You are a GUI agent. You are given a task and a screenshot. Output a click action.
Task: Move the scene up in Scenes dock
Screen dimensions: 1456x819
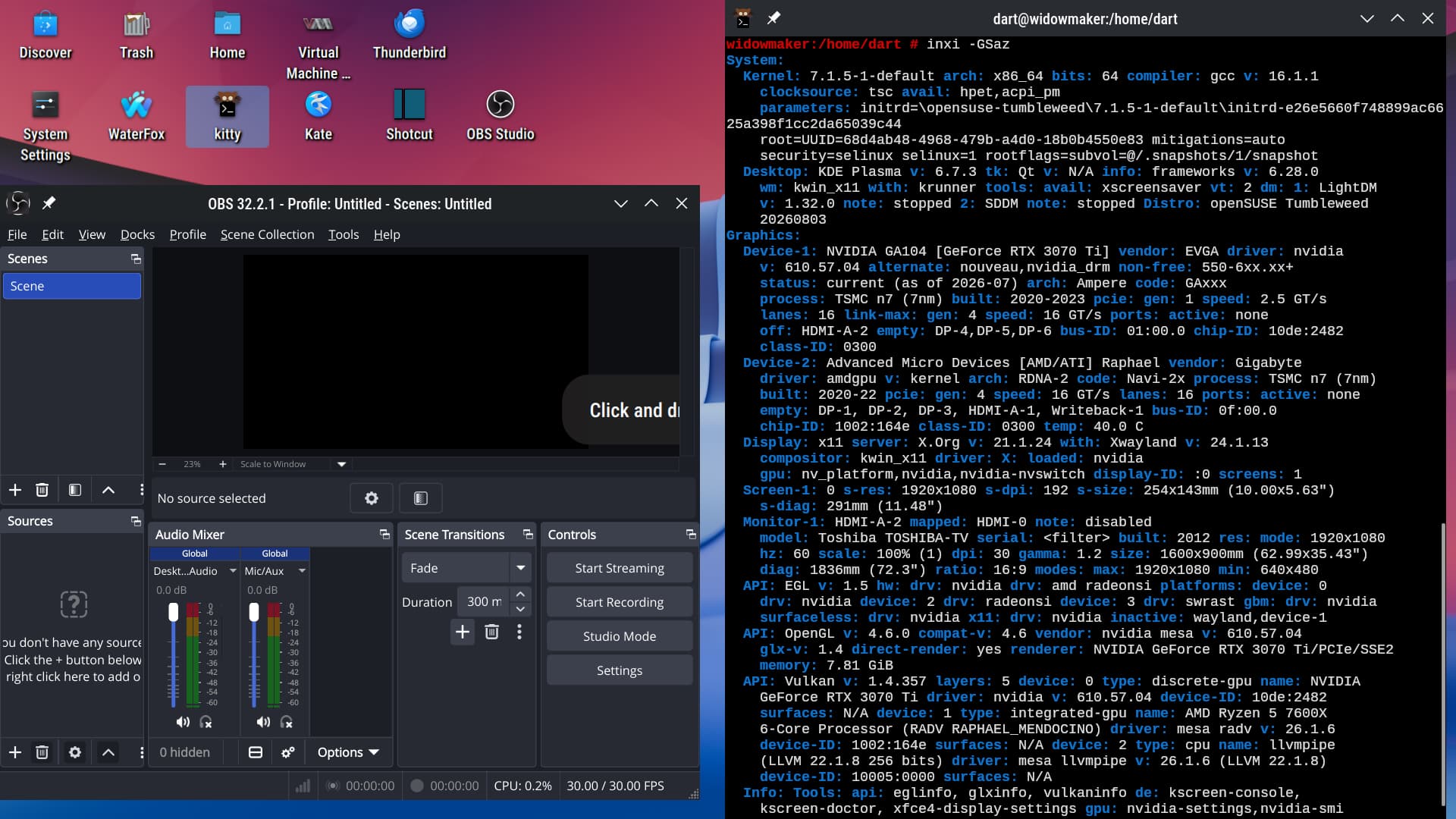pyautogui.click(x=108, y=490)
